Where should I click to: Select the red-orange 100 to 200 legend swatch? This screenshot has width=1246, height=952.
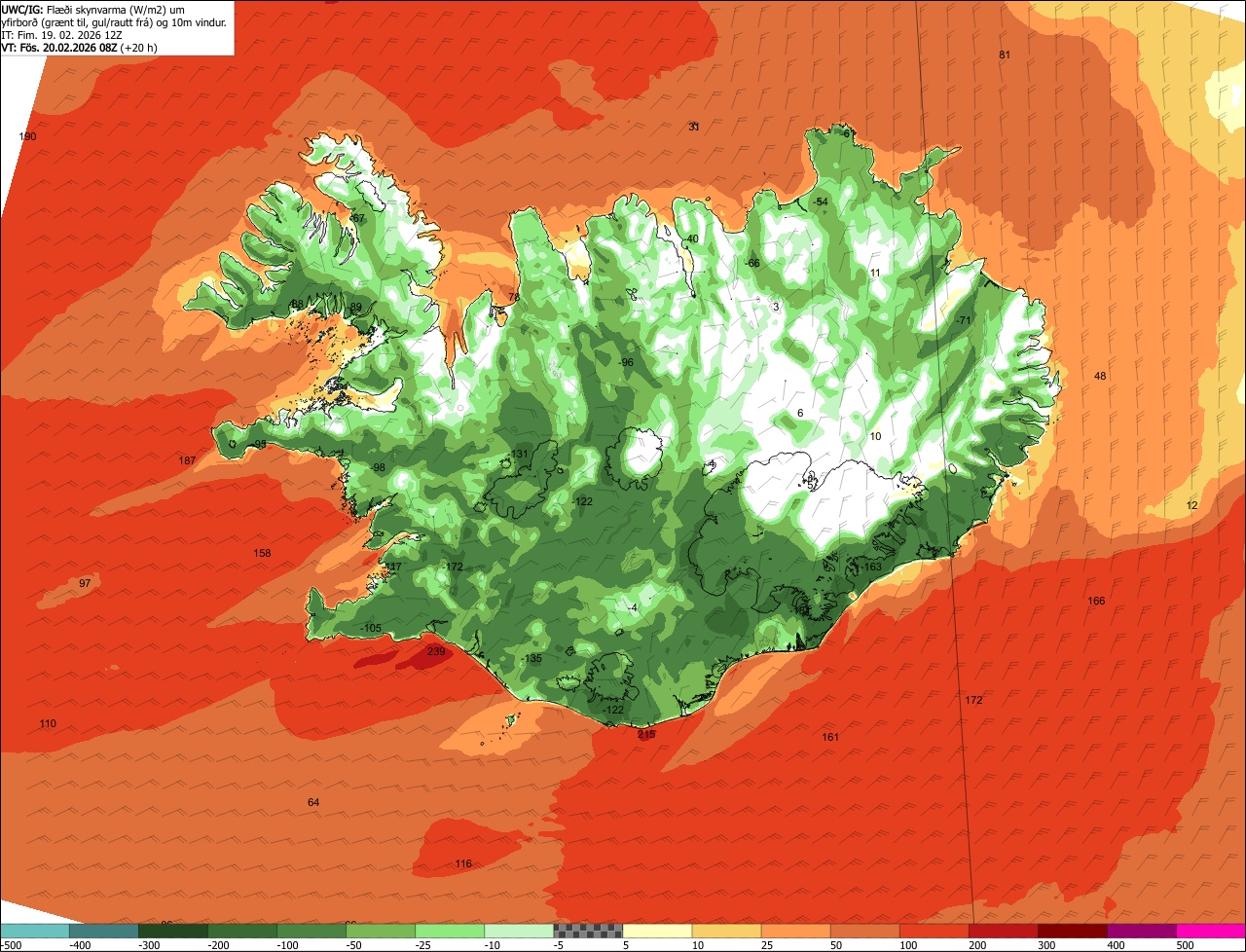coord(934,931)
